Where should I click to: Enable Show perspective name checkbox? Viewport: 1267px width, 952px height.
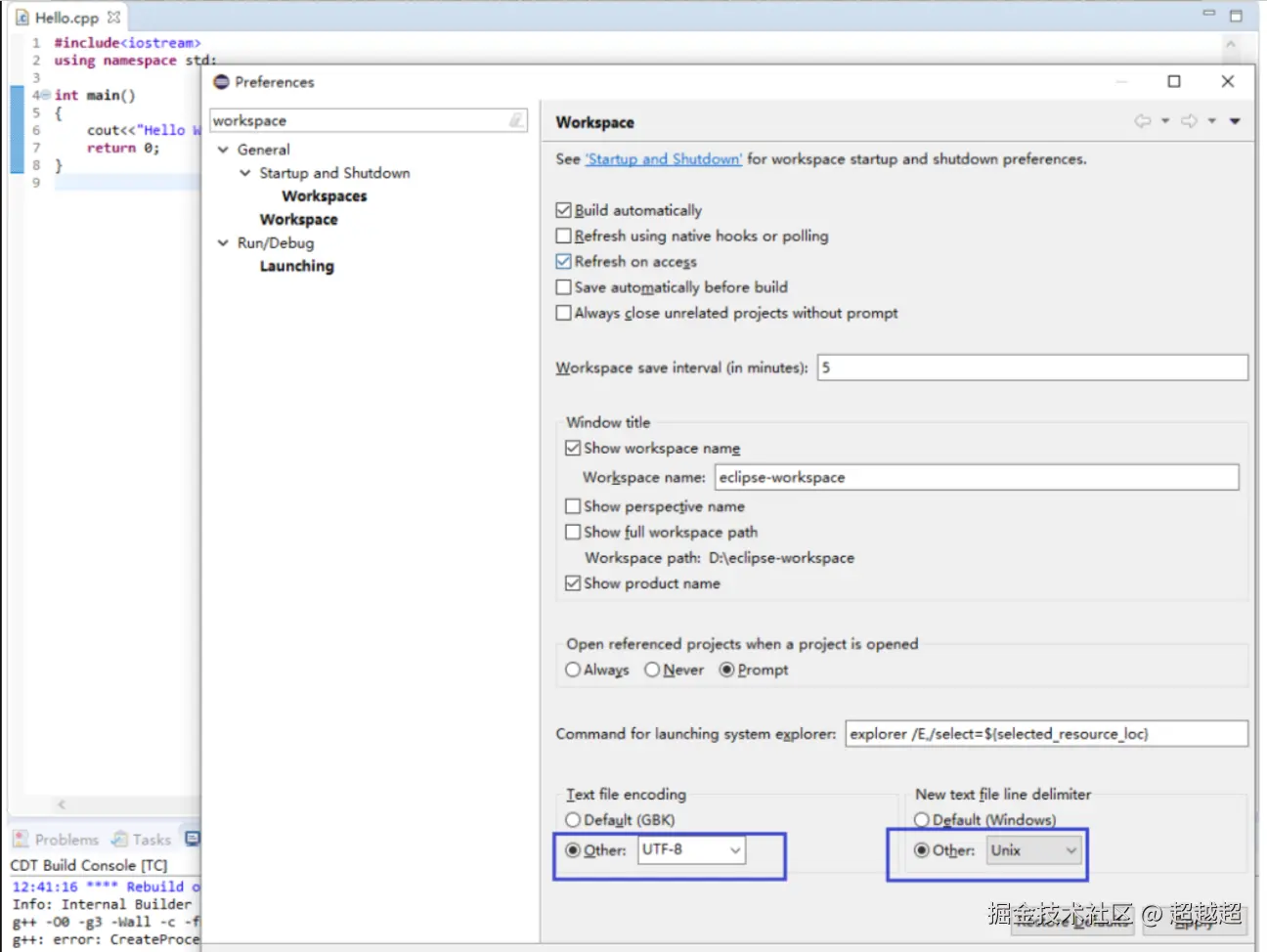(573, 506)
